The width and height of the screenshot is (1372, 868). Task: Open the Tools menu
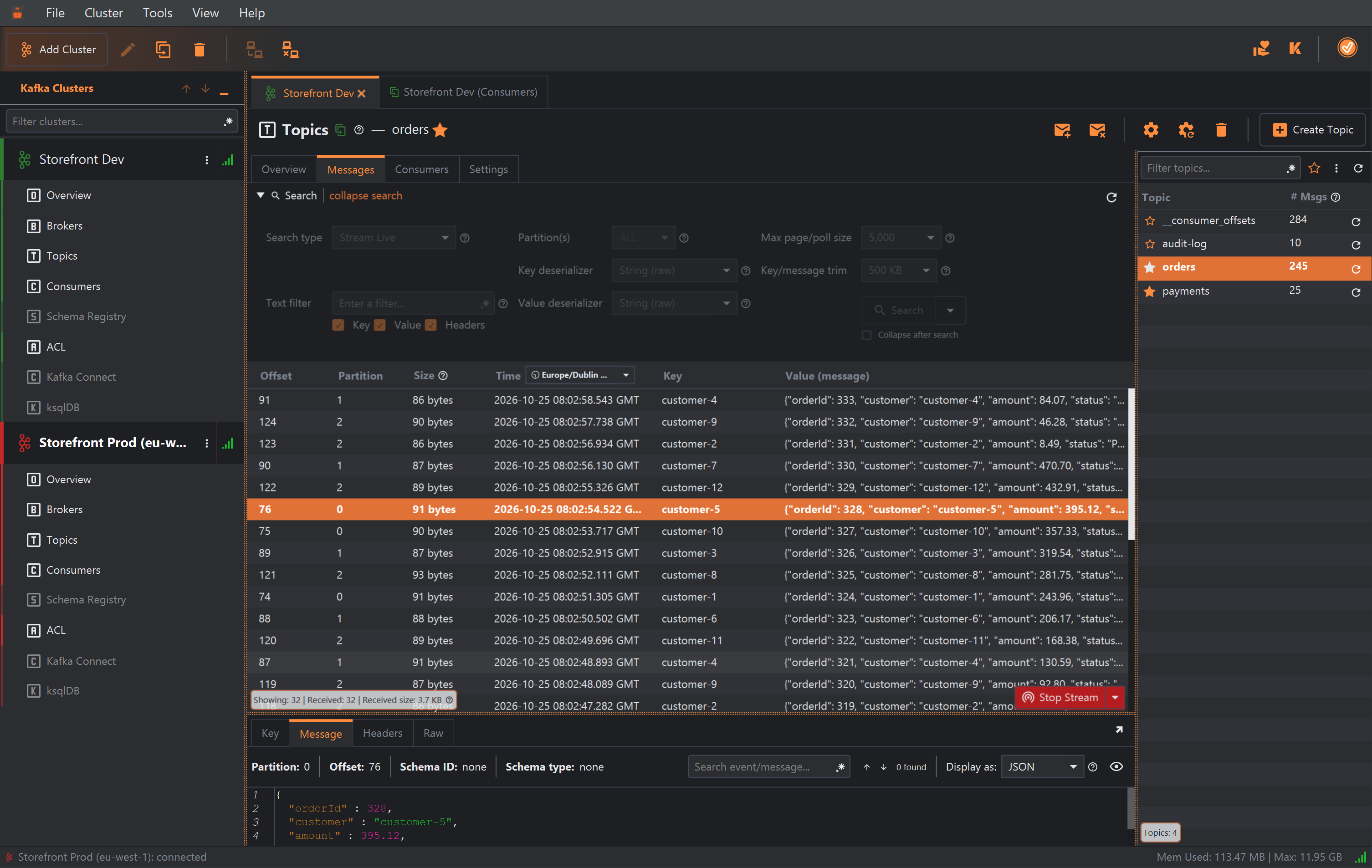point(157,13)
